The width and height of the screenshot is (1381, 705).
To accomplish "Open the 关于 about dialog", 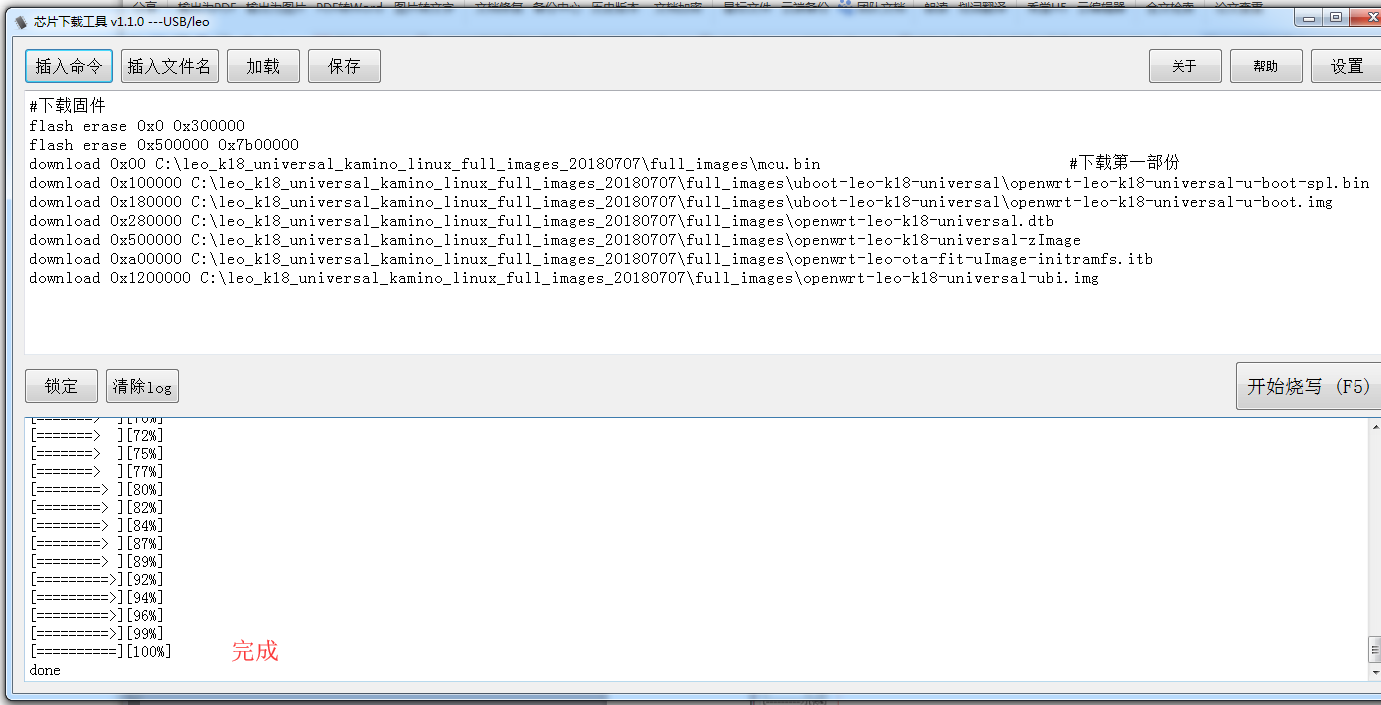I will point(1185,66).
